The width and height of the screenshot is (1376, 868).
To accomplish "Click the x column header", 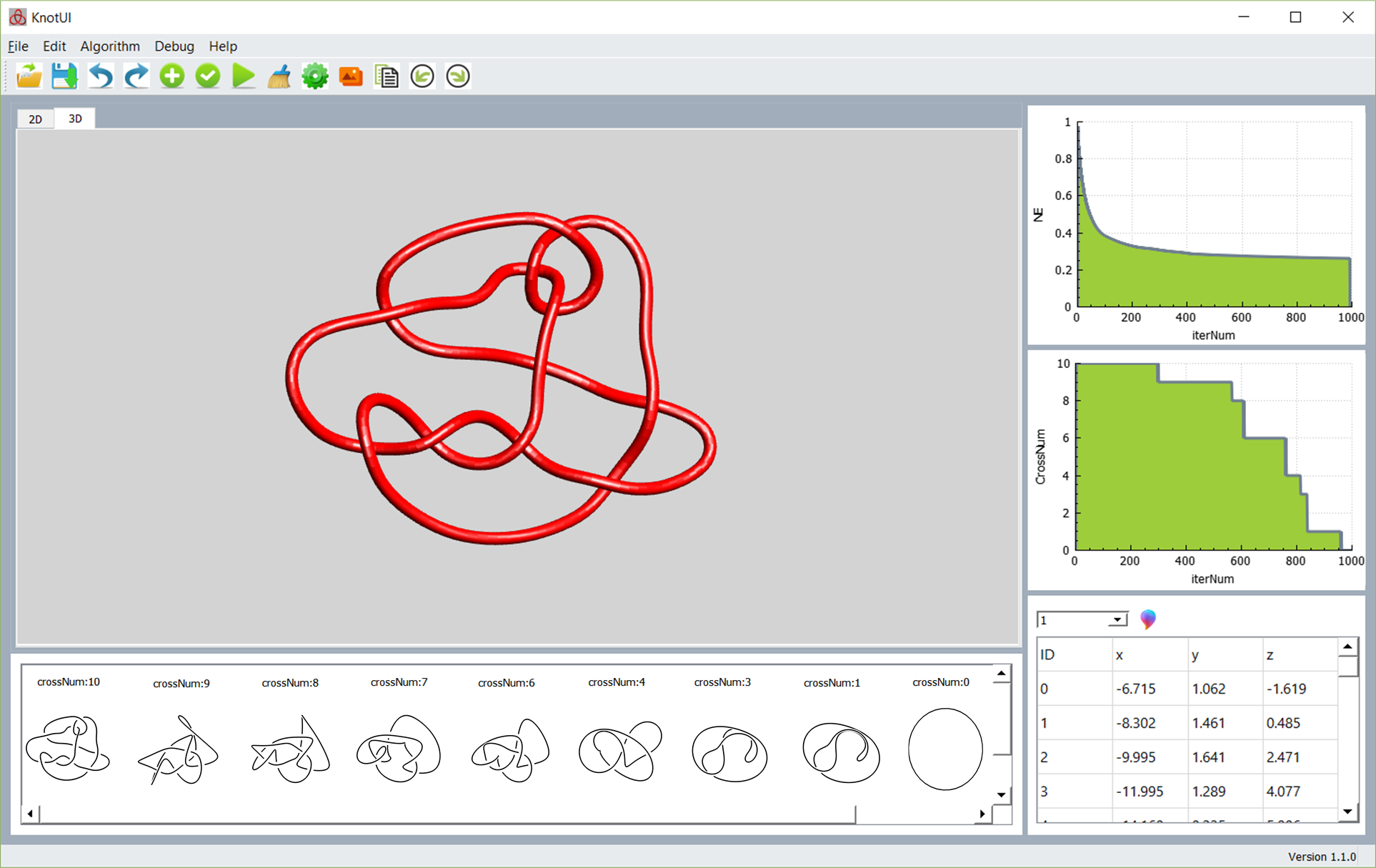I will (1150, 654).
